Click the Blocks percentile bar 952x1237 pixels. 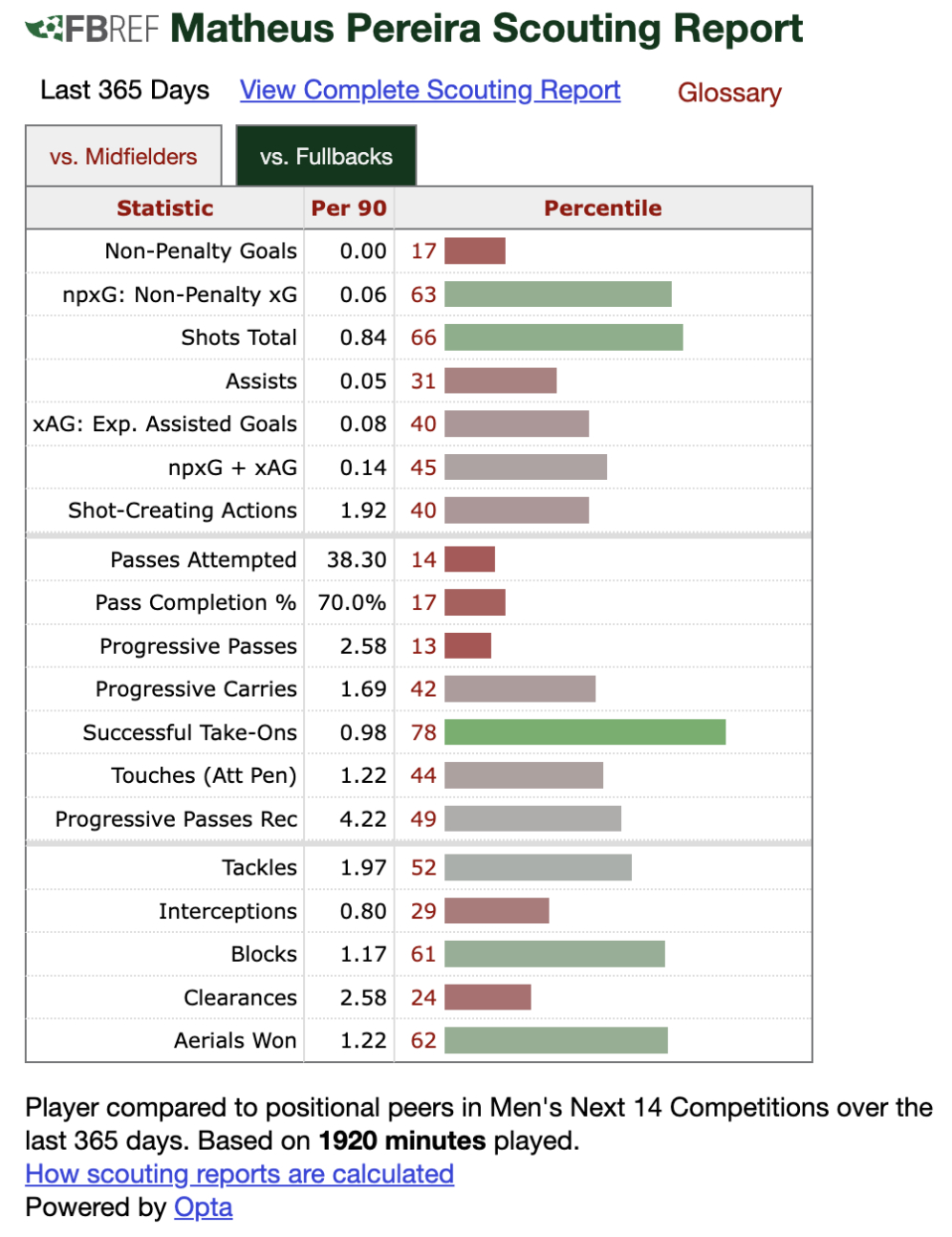tap(554, 954)
